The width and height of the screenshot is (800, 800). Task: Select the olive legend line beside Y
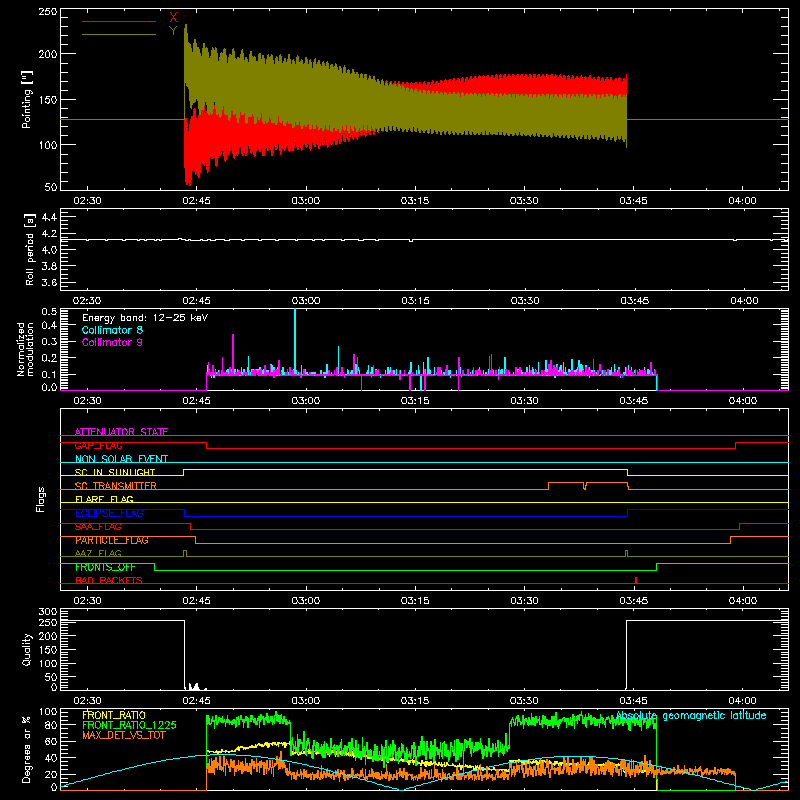coord(119,34)
